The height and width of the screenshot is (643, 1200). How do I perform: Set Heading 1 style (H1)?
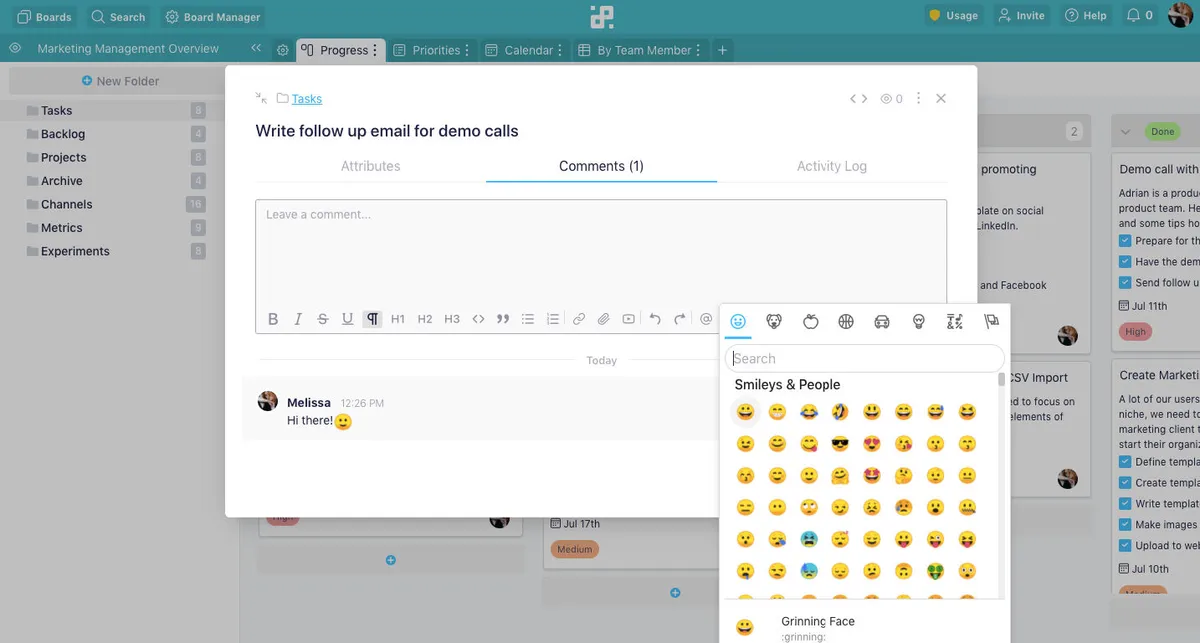point(398,319)
